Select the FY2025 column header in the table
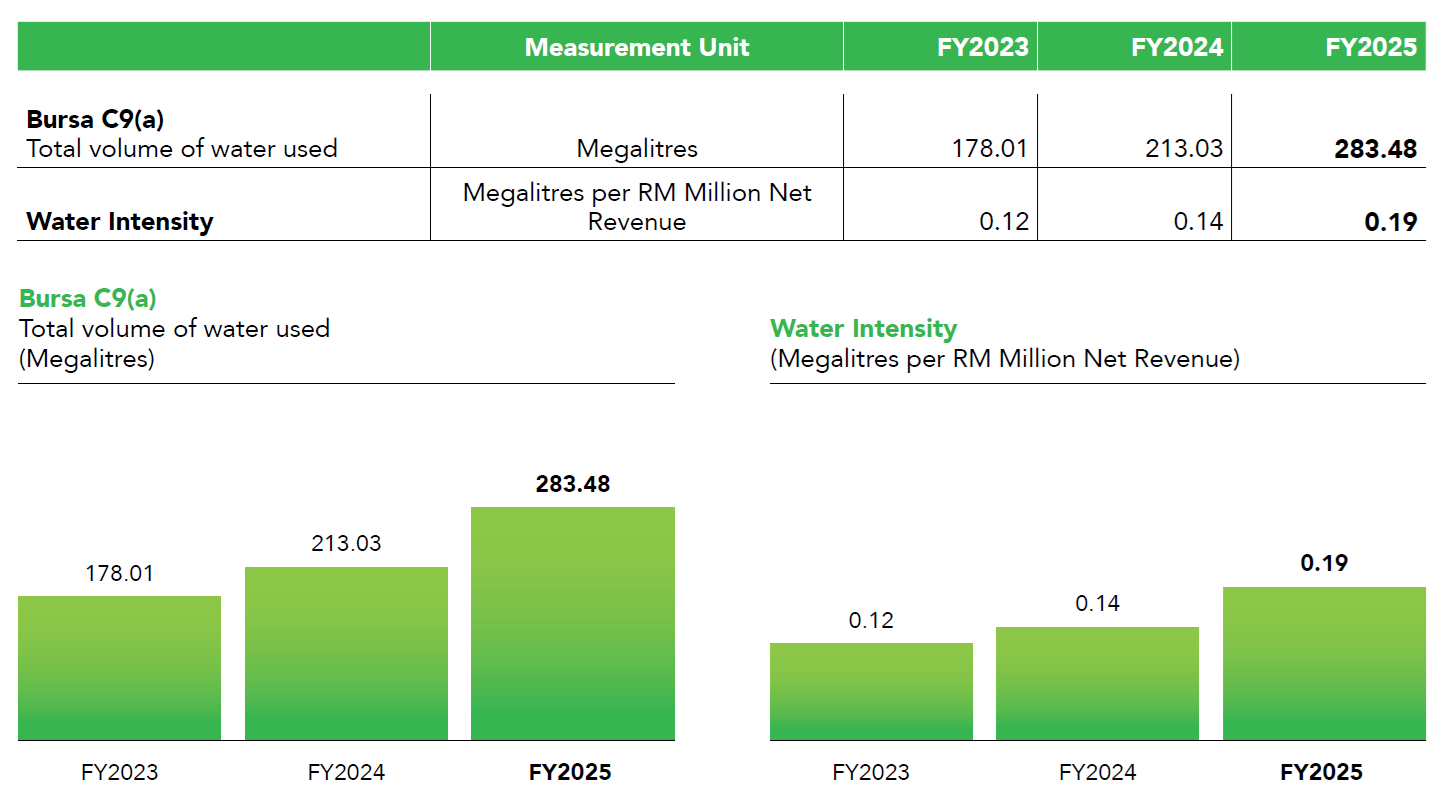 (1328, 47)
